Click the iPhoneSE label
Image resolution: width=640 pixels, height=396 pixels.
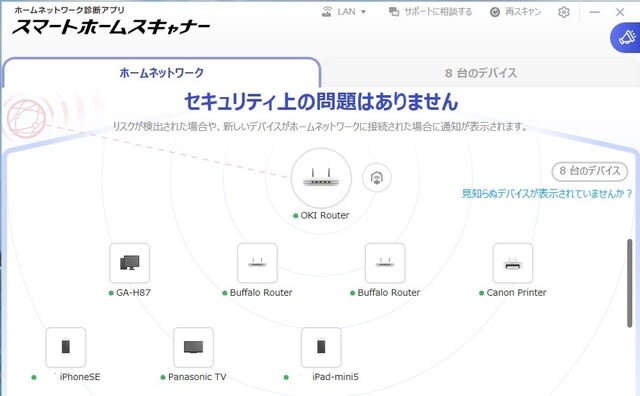coord(80,377)
